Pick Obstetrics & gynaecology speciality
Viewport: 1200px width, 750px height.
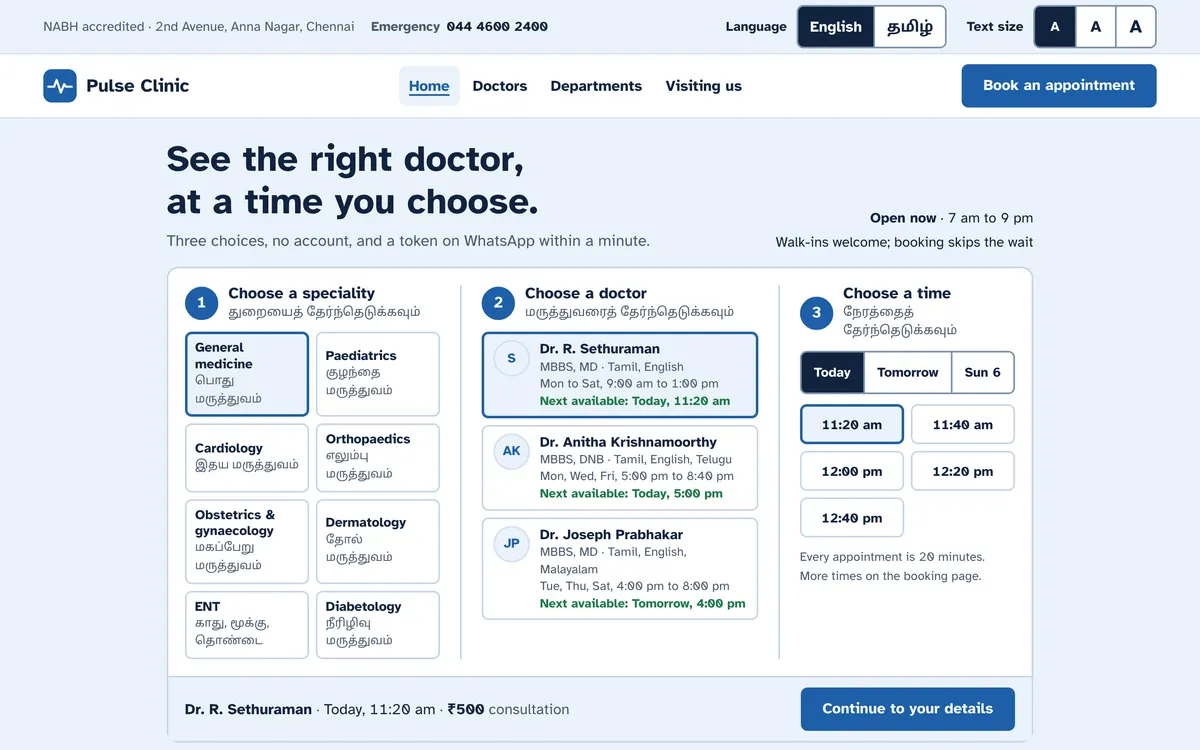pos(247,541)
